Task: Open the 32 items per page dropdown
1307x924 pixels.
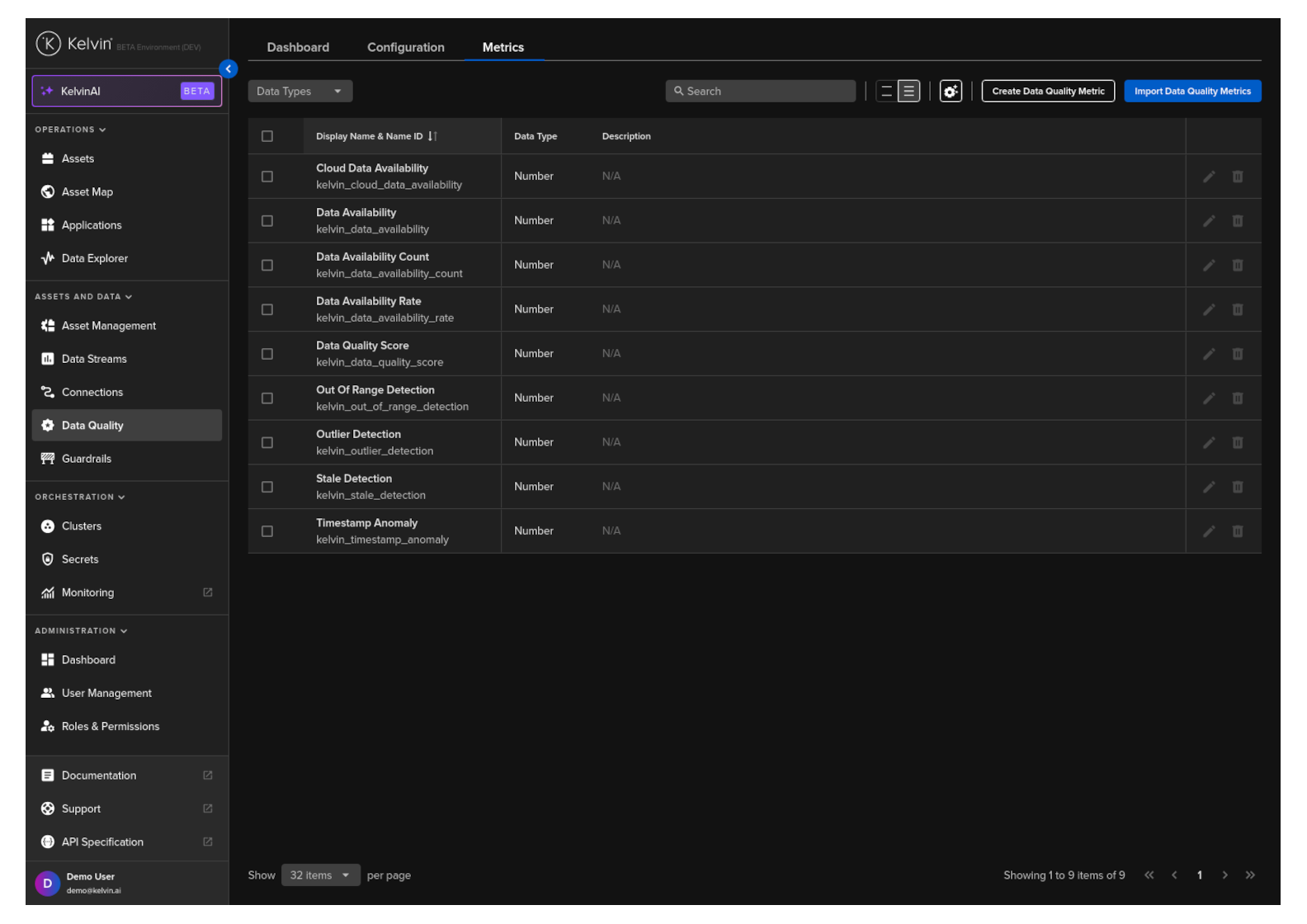Action: [x=320, y=875]
